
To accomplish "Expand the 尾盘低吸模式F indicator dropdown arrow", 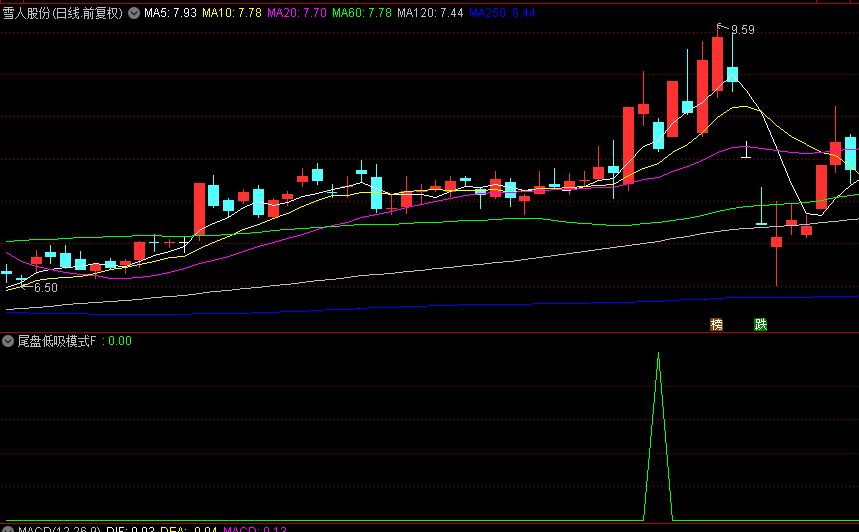I will pos(8,341).
